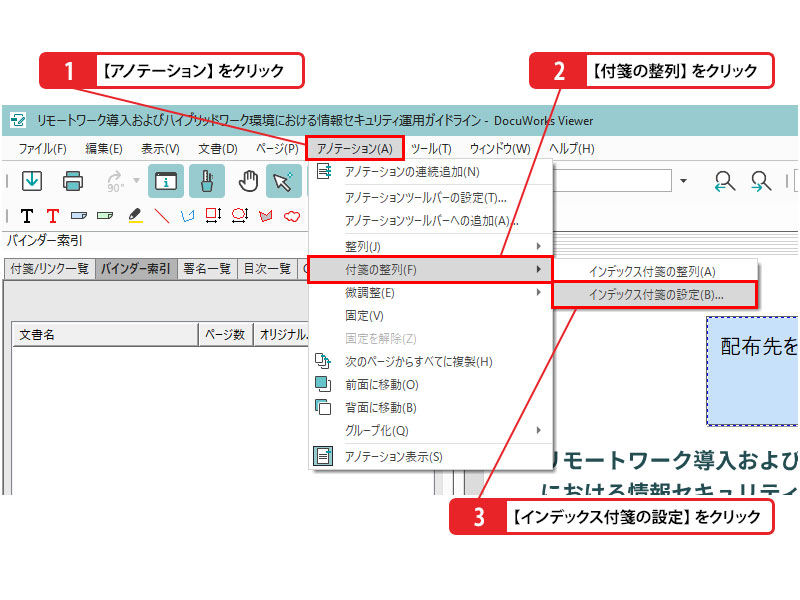The height and width of the screenshot is (600, 800).
Task: Select the blue sticky note 配布先を
Action: point(753,371)
